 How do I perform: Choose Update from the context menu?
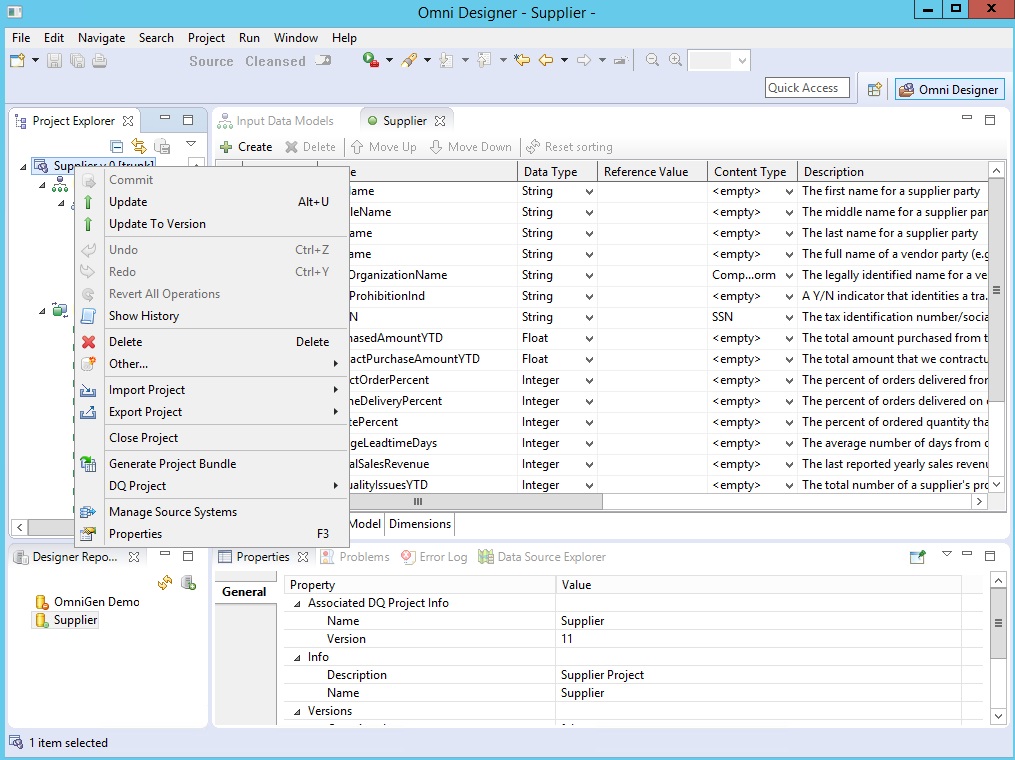(x=212, y=202)
